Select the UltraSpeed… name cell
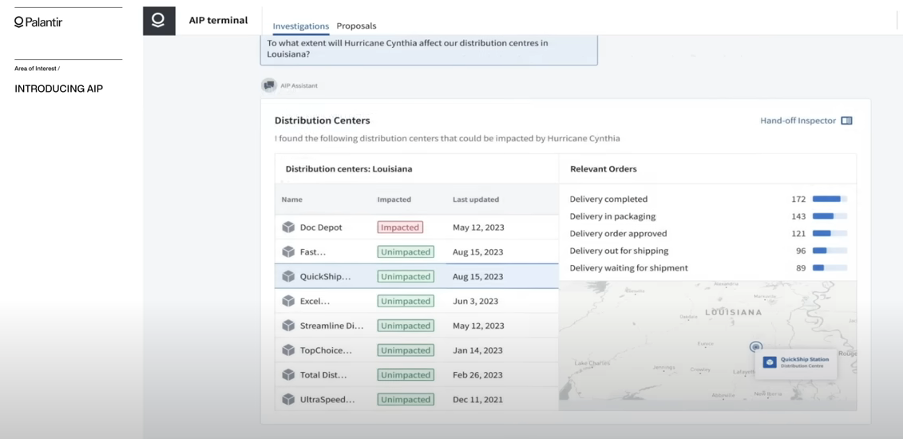The width and height of the screenshot is (904, 440). pos(327,399)
